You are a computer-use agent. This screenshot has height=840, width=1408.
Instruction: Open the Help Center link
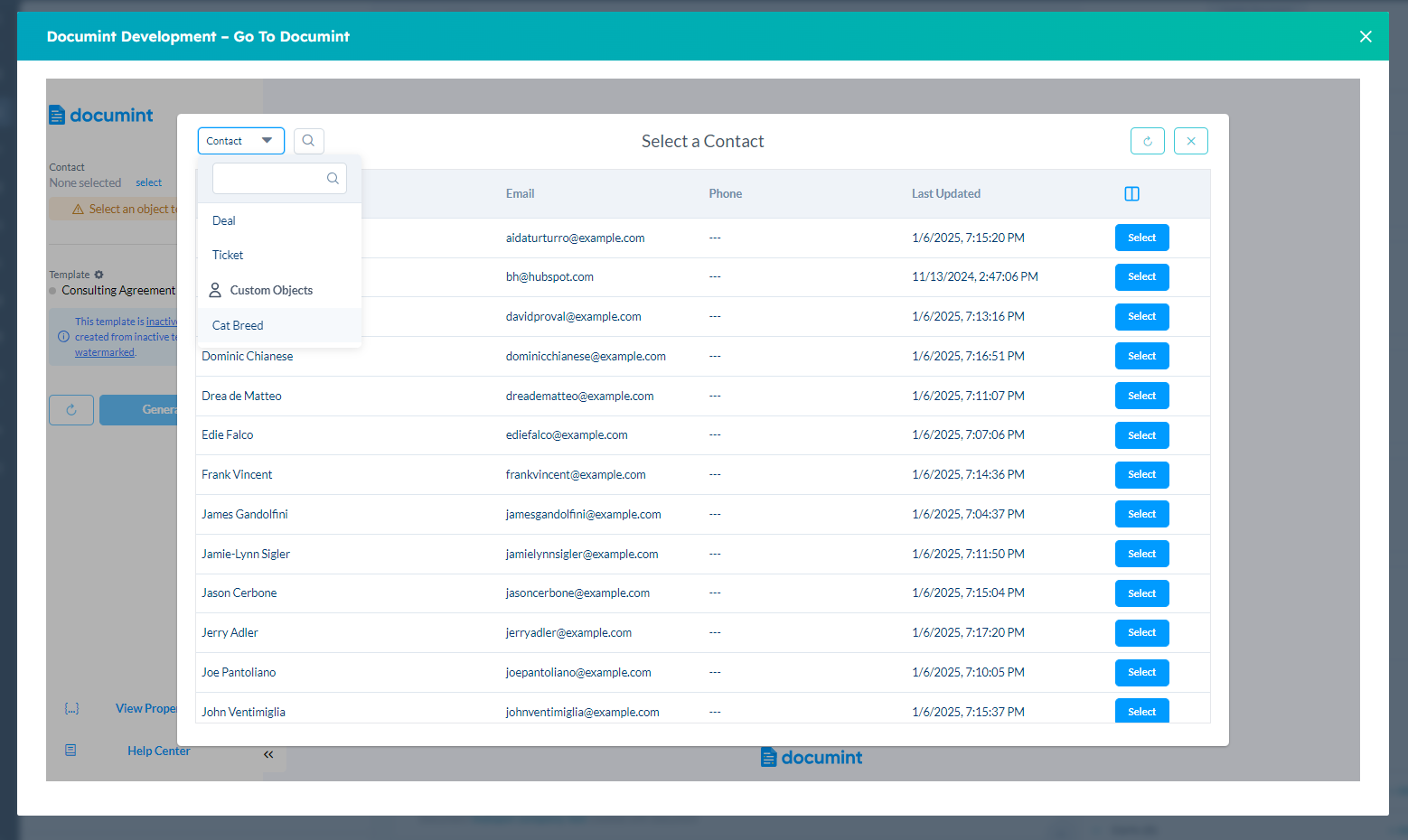click(158, 751)
